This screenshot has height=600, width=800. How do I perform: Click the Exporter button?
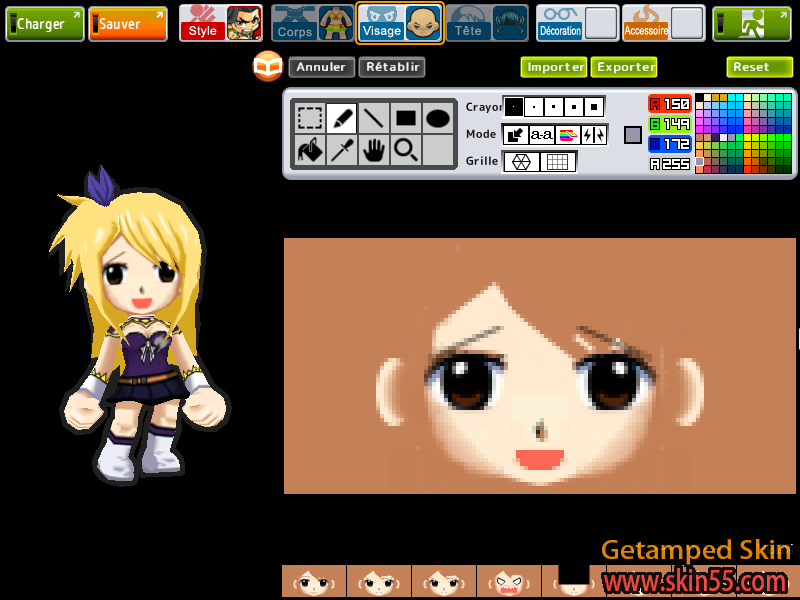(624, 67)
